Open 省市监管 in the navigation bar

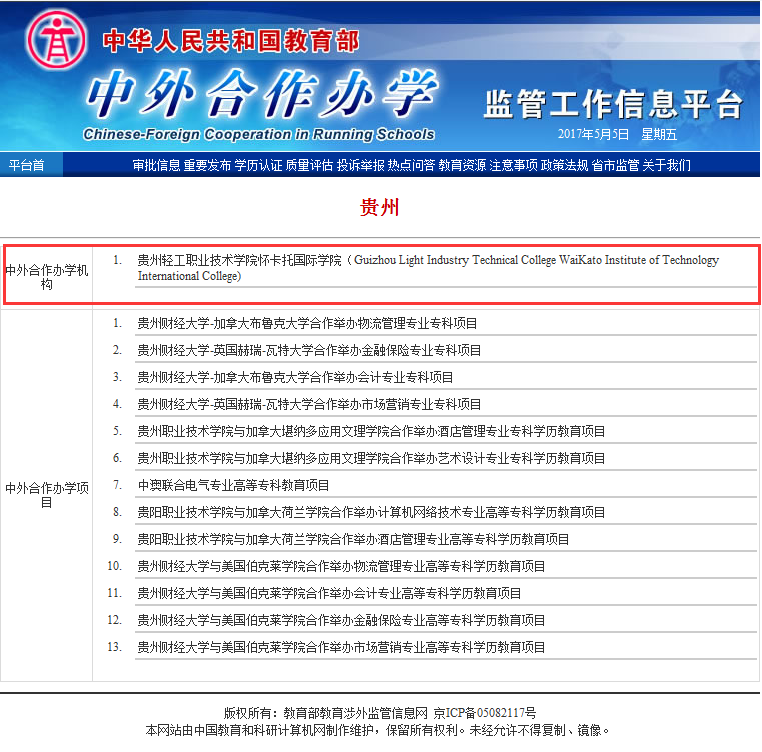[x=615, y=166]
